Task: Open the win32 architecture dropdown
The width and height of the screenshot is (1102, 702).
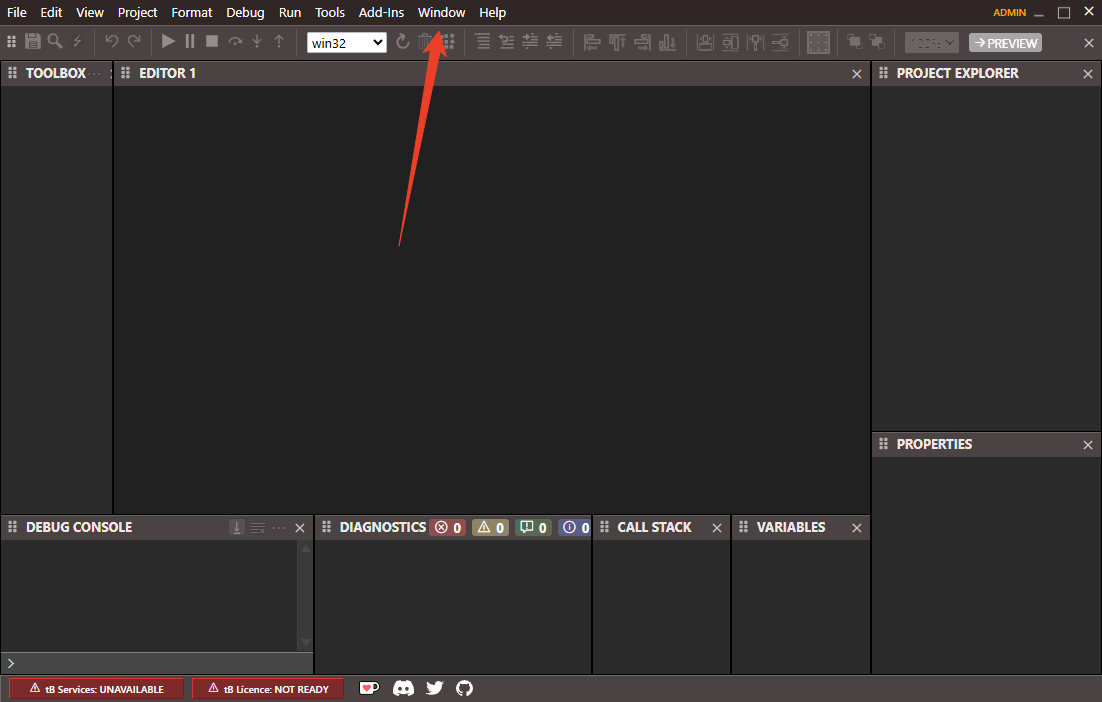Action: [347, 42]
